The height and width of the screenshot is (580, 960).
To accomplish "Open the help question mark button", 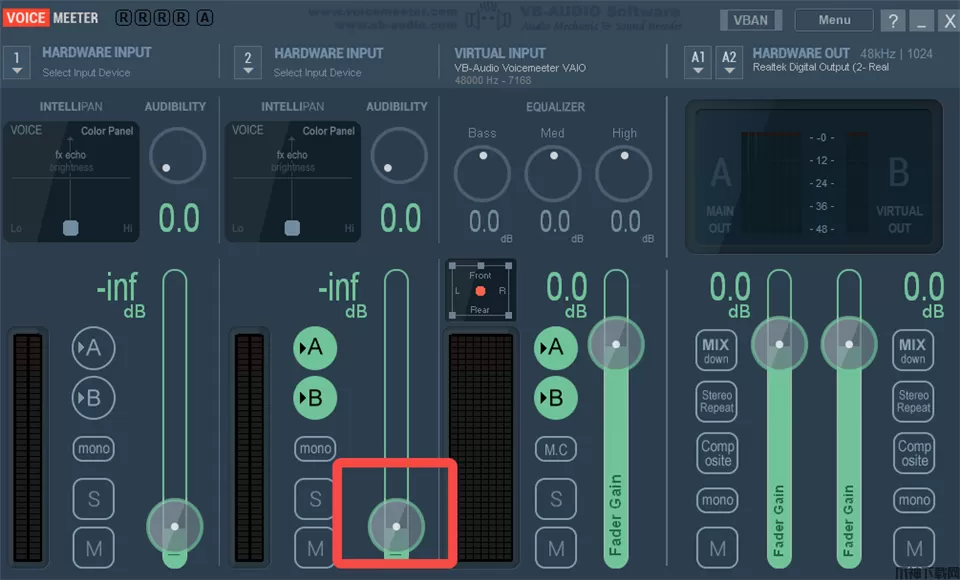I will point(892,20).
